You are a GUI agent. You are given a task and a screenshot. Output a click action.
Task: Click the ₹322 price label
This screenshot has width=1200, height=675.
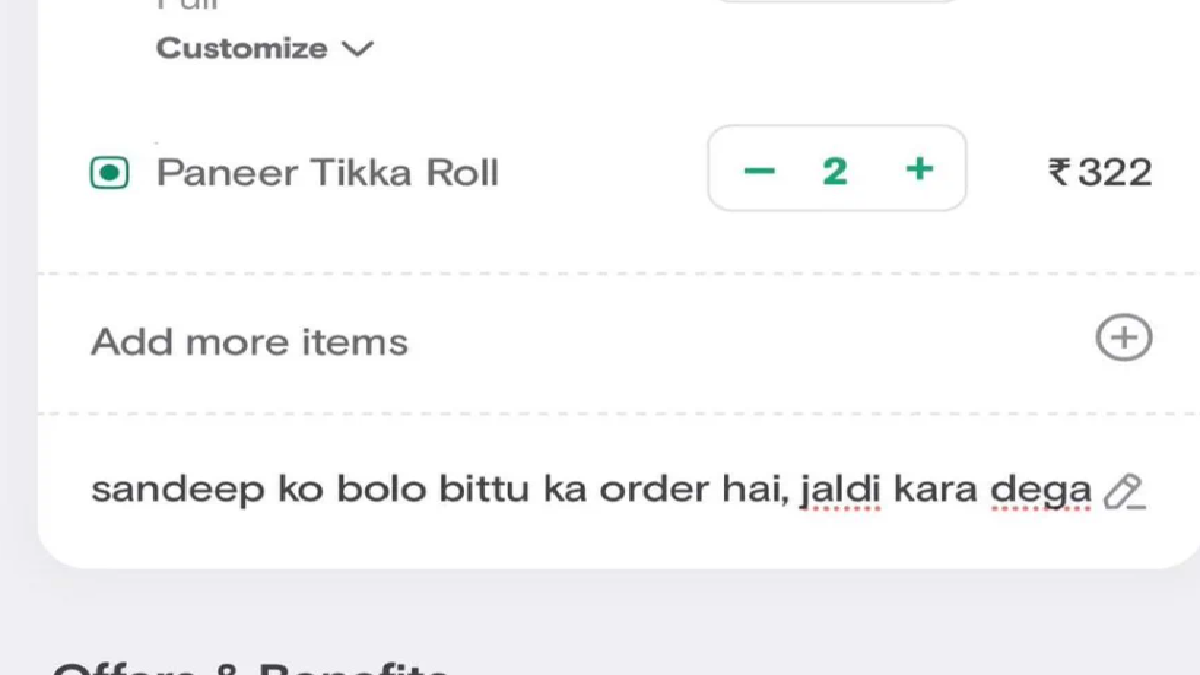pyautogui.click(x=1101, y=172)
